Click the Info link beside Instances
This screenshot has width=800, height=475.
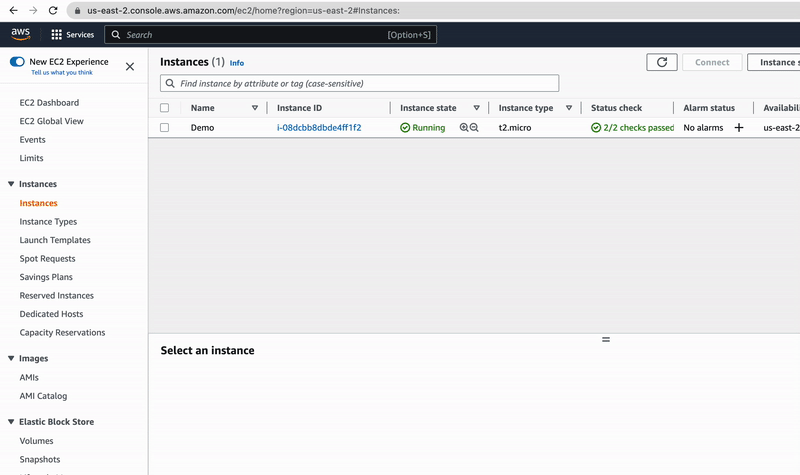pos(237,63)
